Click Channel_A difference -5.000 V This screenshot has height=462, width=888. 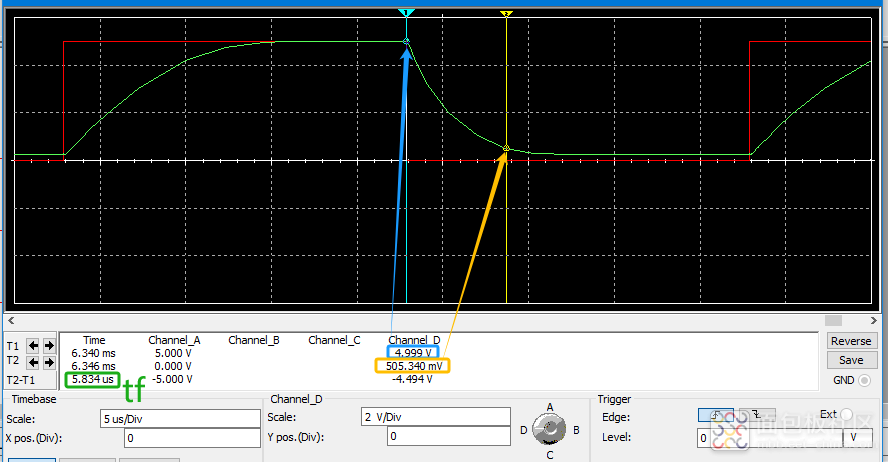[172, 379]
